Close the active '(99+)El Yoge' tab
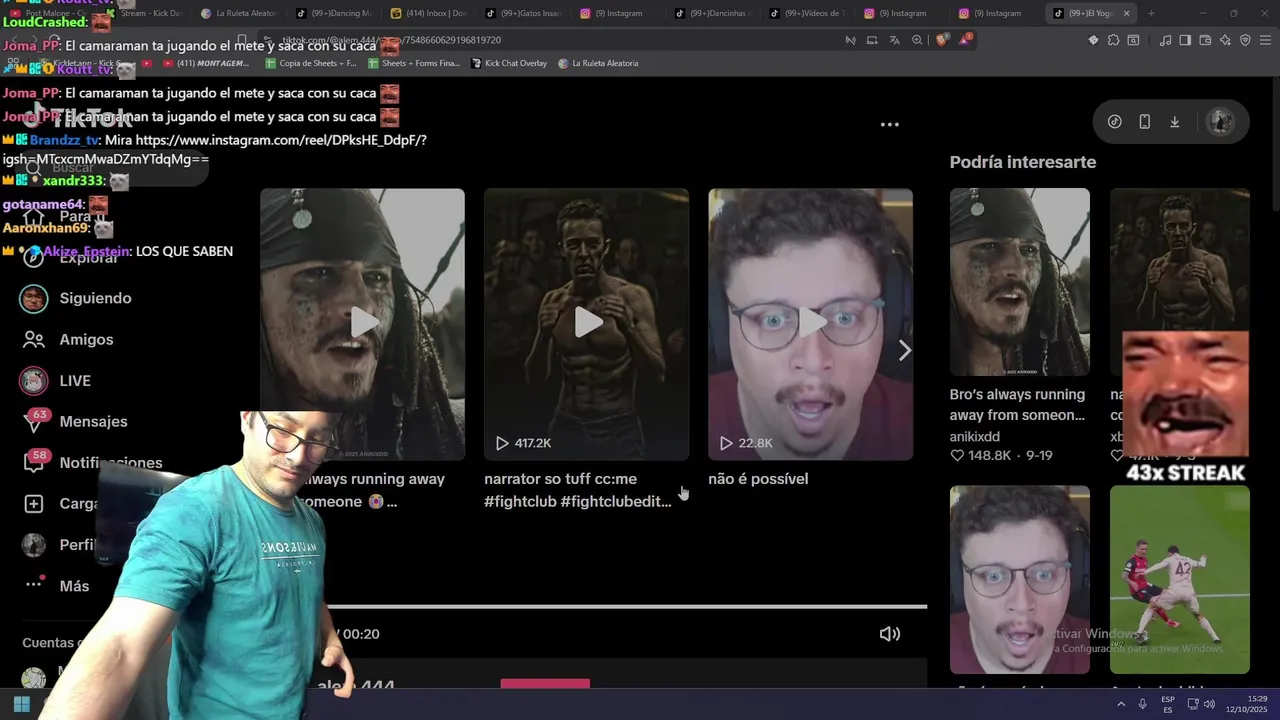This screenshot has height=720, width=1280. coord(1126,13)
